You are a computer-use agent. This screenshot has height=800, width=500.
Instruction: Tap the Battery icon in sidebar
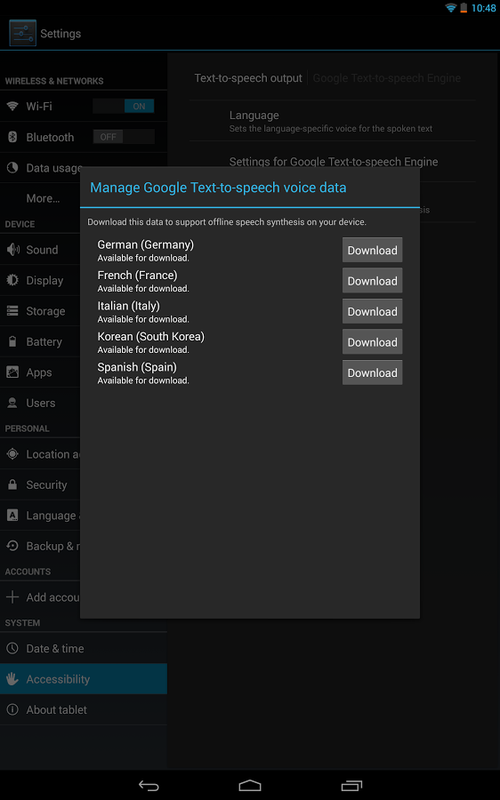click(x=12, y=341)
